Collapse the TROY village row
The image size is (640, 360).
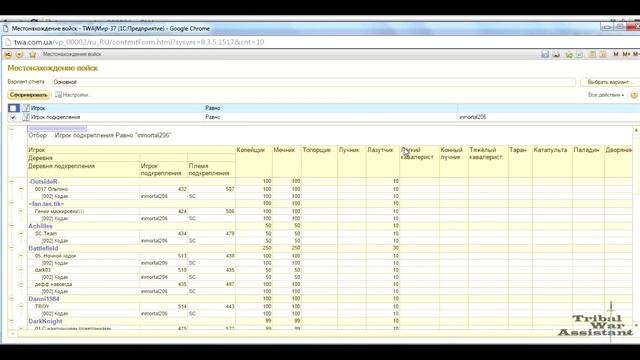(x=21, y=306)
